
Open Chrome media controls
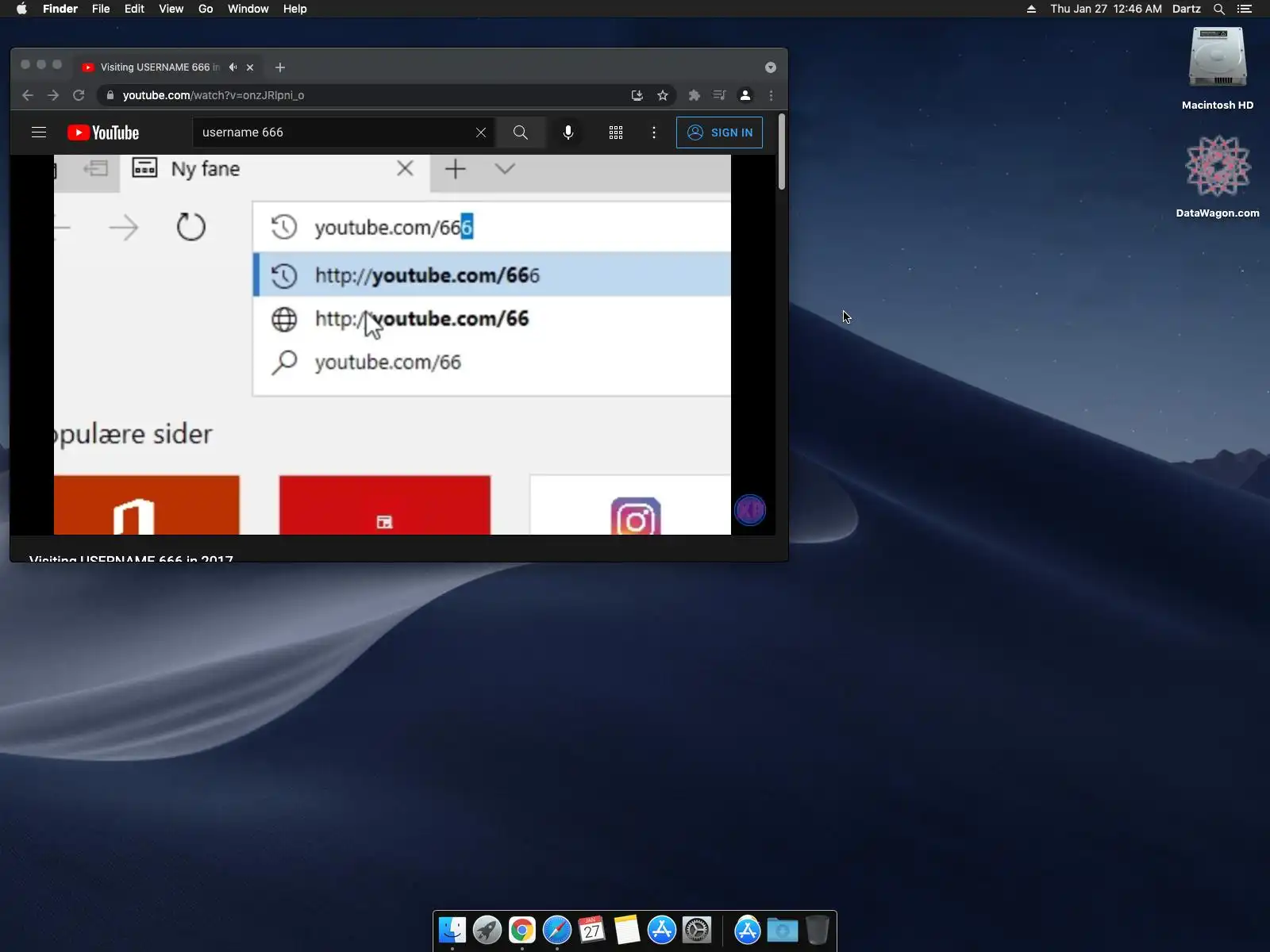(720, 95)
